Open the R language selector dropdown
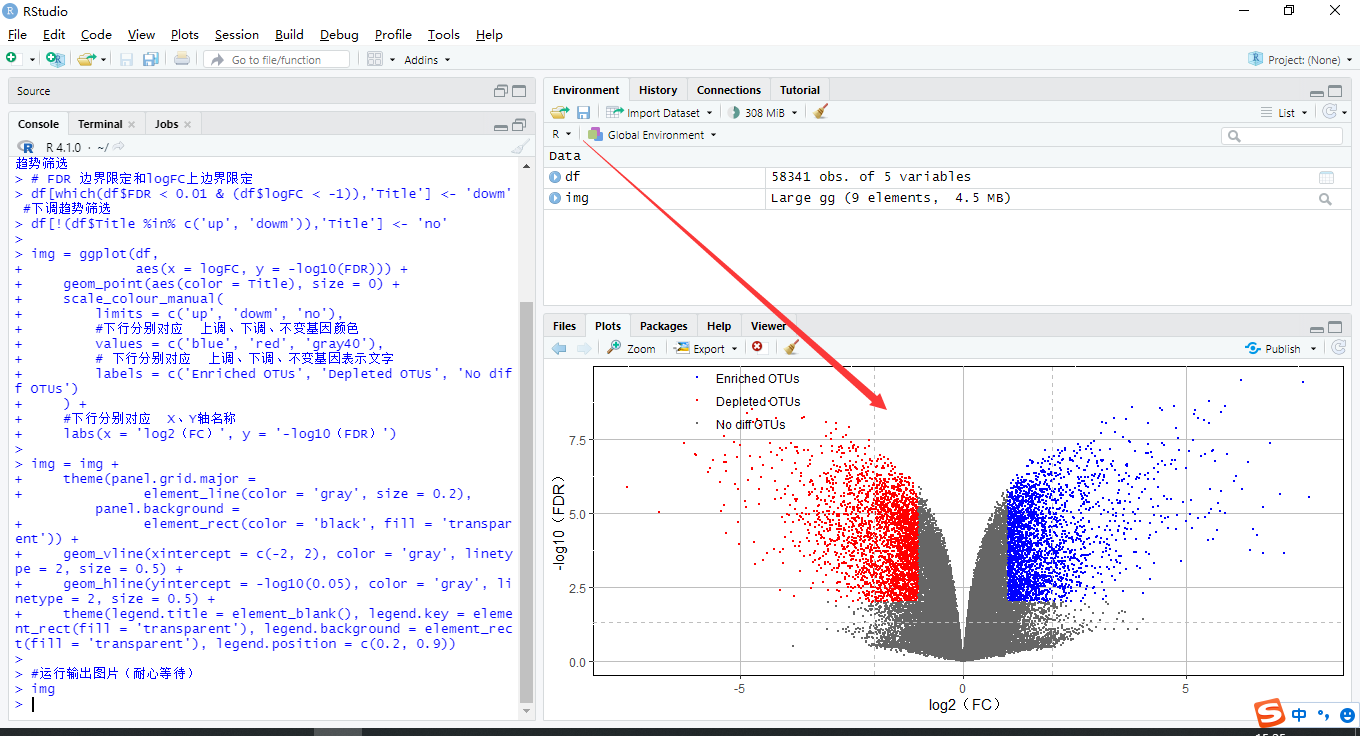Screen dimensions: 1360x736 coord(561,134)
